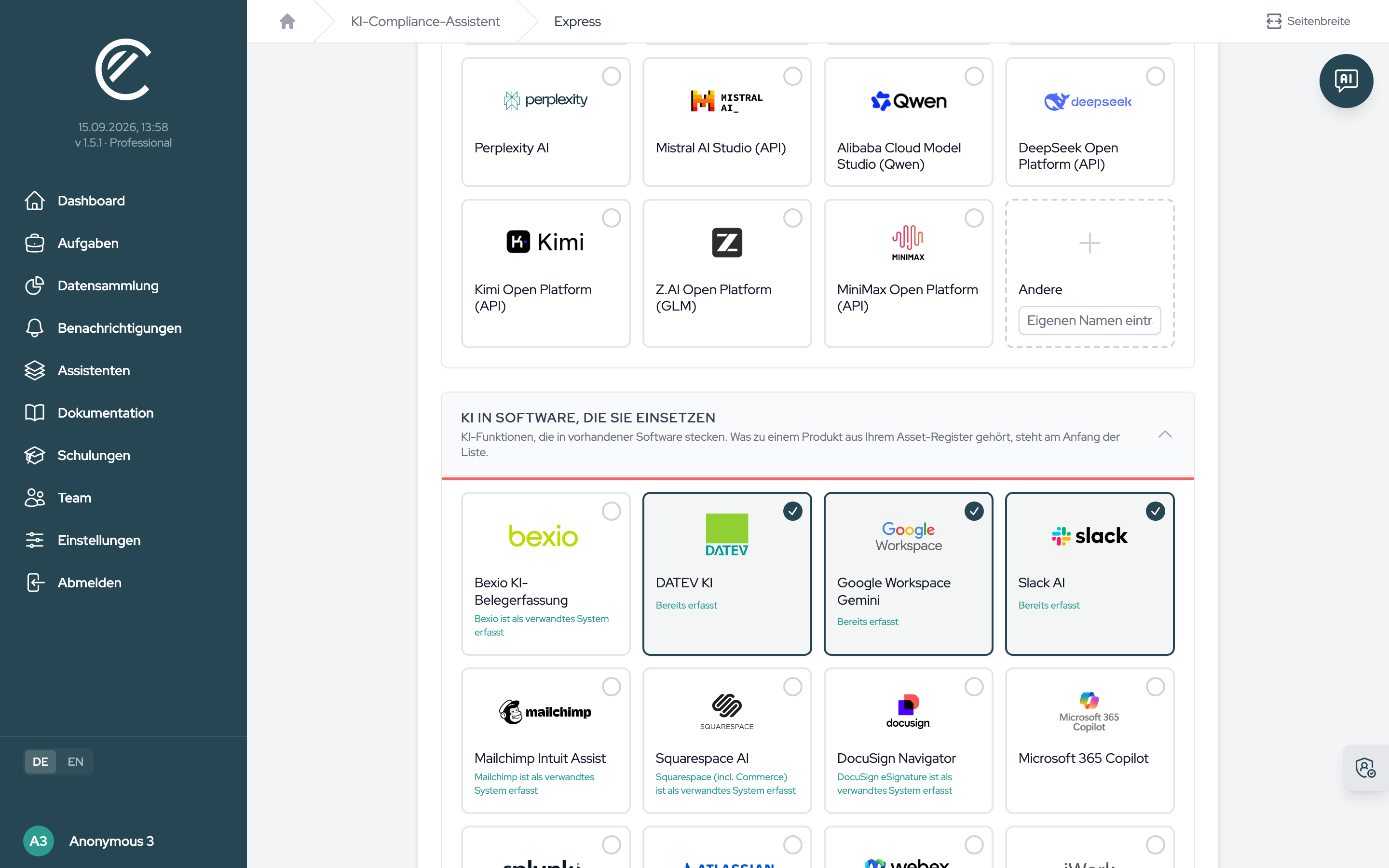The image size is (1389, 868).
Task: Click the Einstellungen sliders icon
Action: pos(34,540)
